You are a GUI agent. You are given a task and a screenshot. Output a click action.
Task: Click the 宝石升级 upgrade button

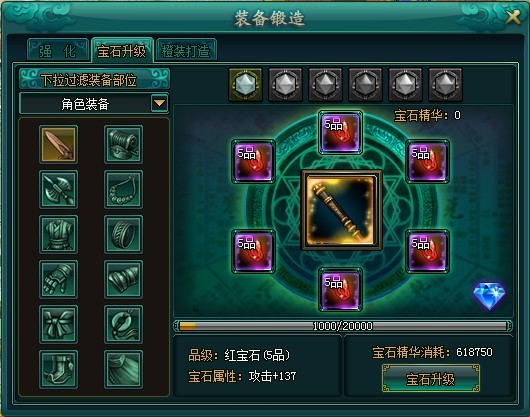tap(431, 378)
